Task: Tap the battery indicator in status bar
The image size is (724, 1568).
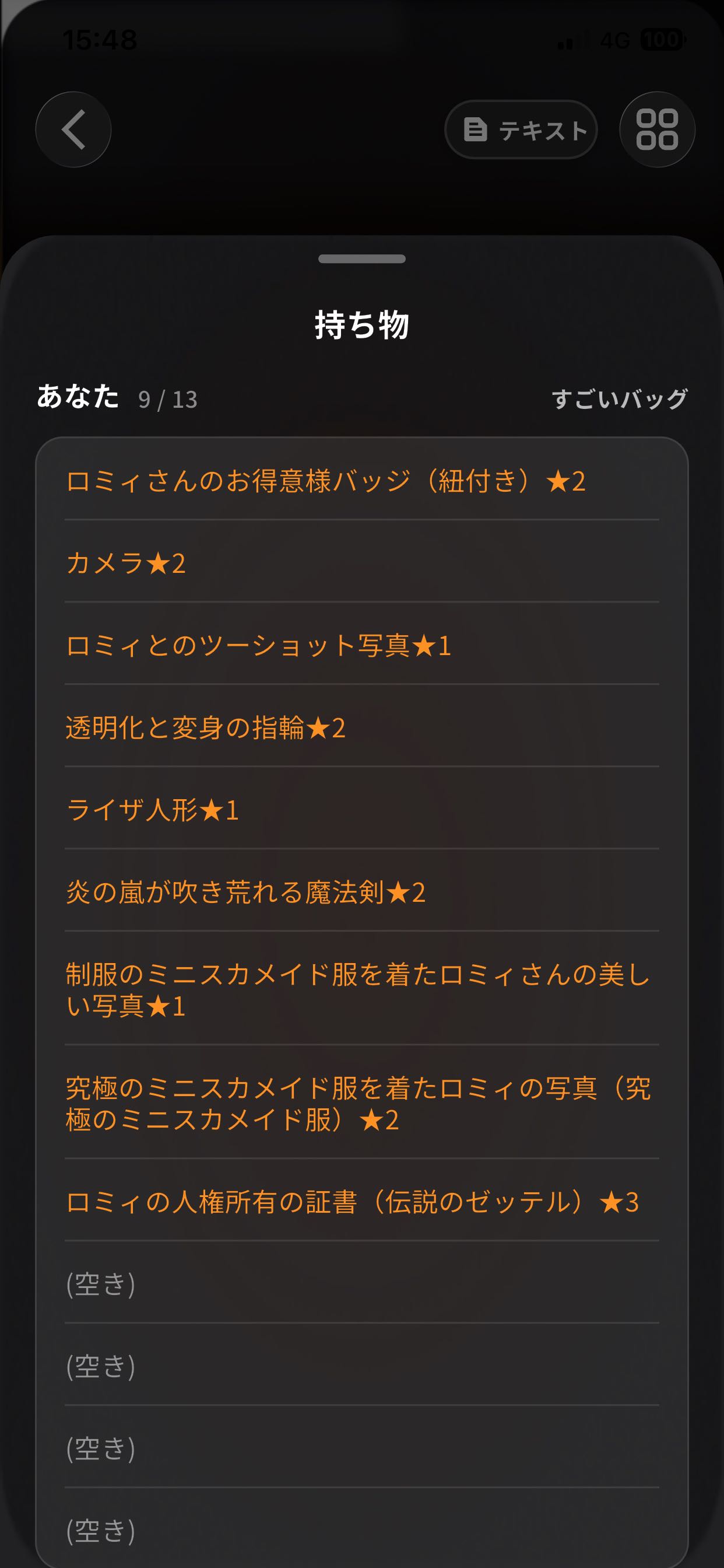Action: [x=663, y=40]
